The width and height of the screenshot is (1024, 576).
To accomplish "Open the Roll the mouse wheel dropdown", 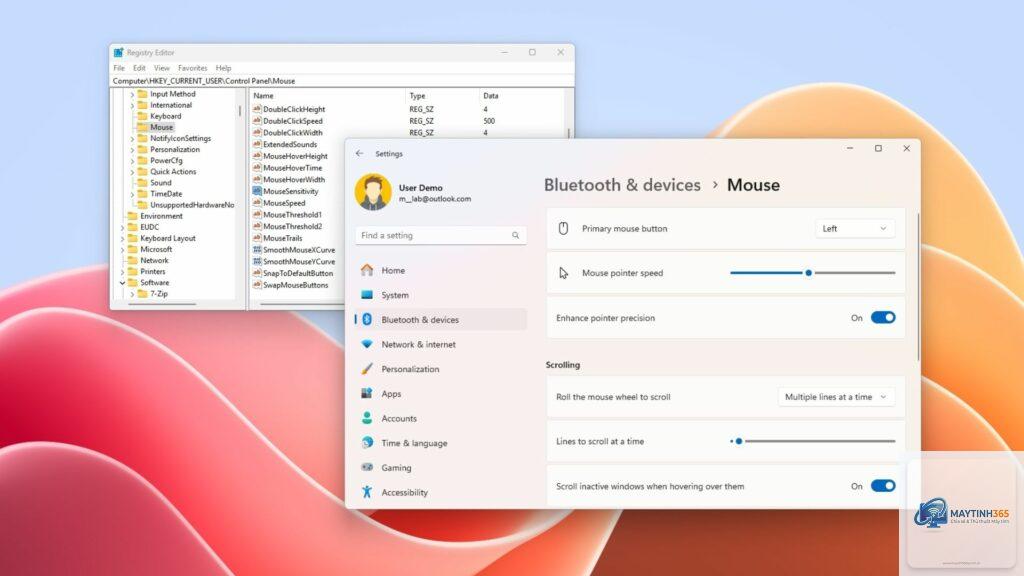I will click(x=836, y=397).
